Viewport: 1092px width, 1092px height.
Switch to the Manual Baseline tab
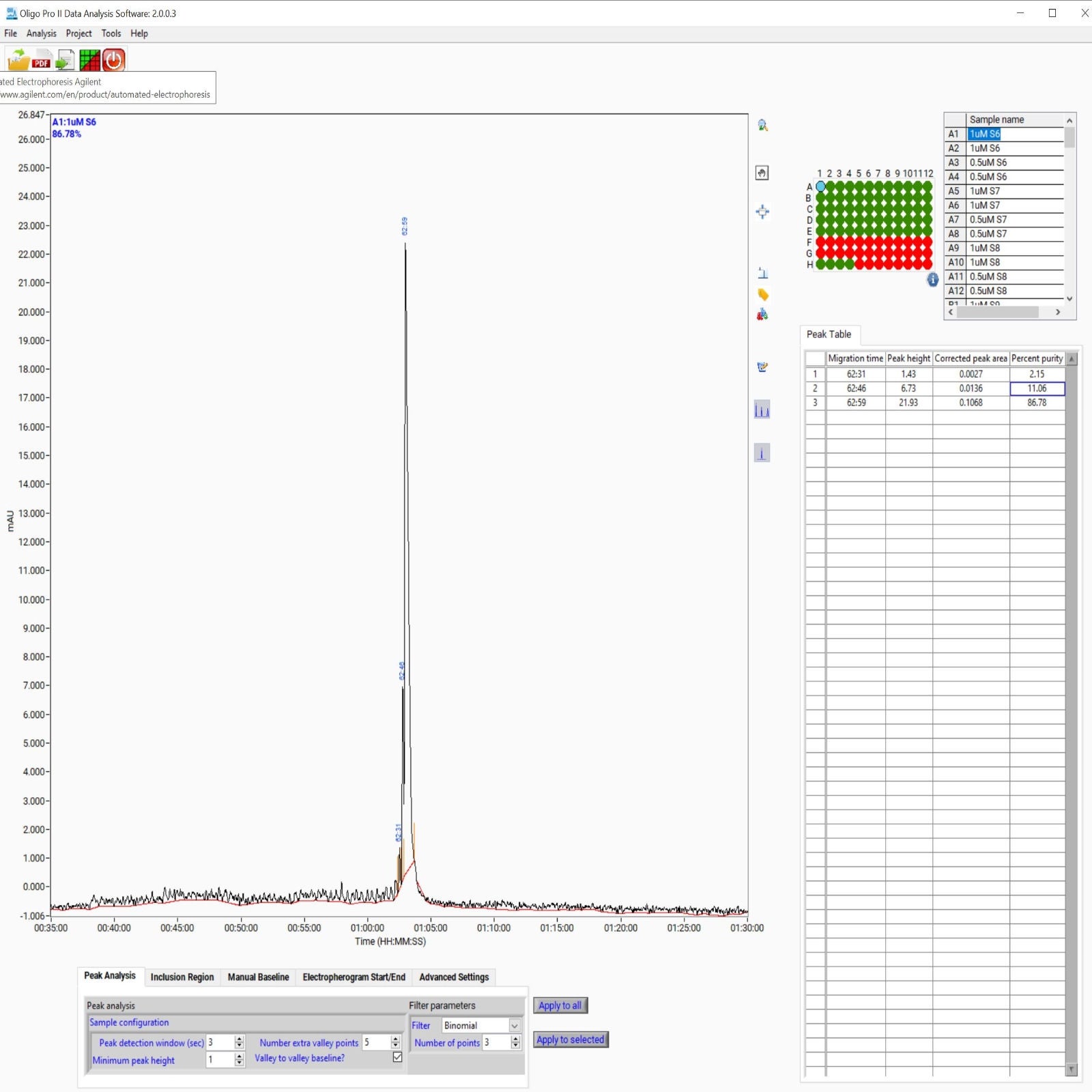pos(259,977)
